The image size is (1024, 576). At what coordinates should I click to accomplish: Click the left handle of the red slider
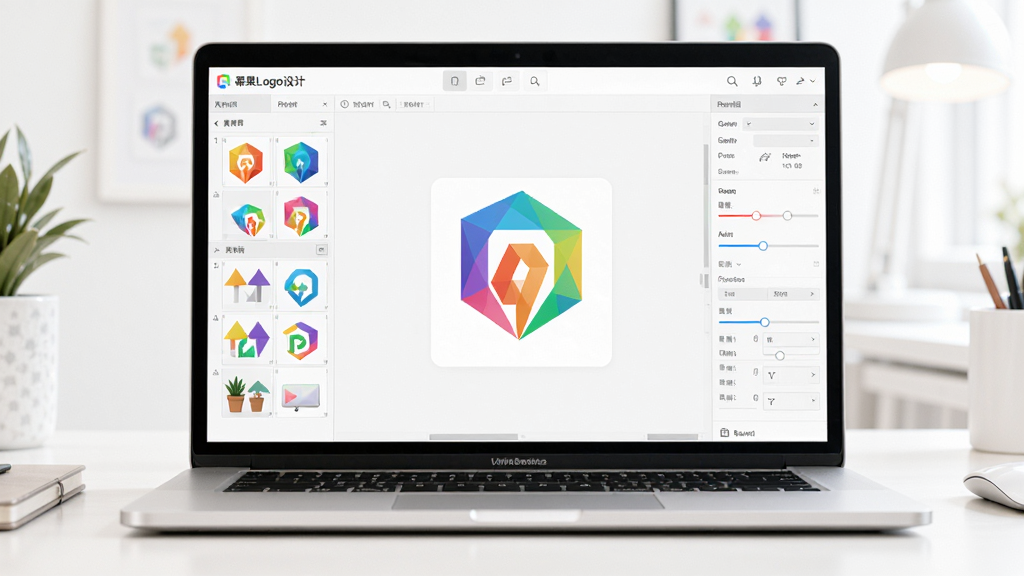pyautogui.click(x=756, y=216)
